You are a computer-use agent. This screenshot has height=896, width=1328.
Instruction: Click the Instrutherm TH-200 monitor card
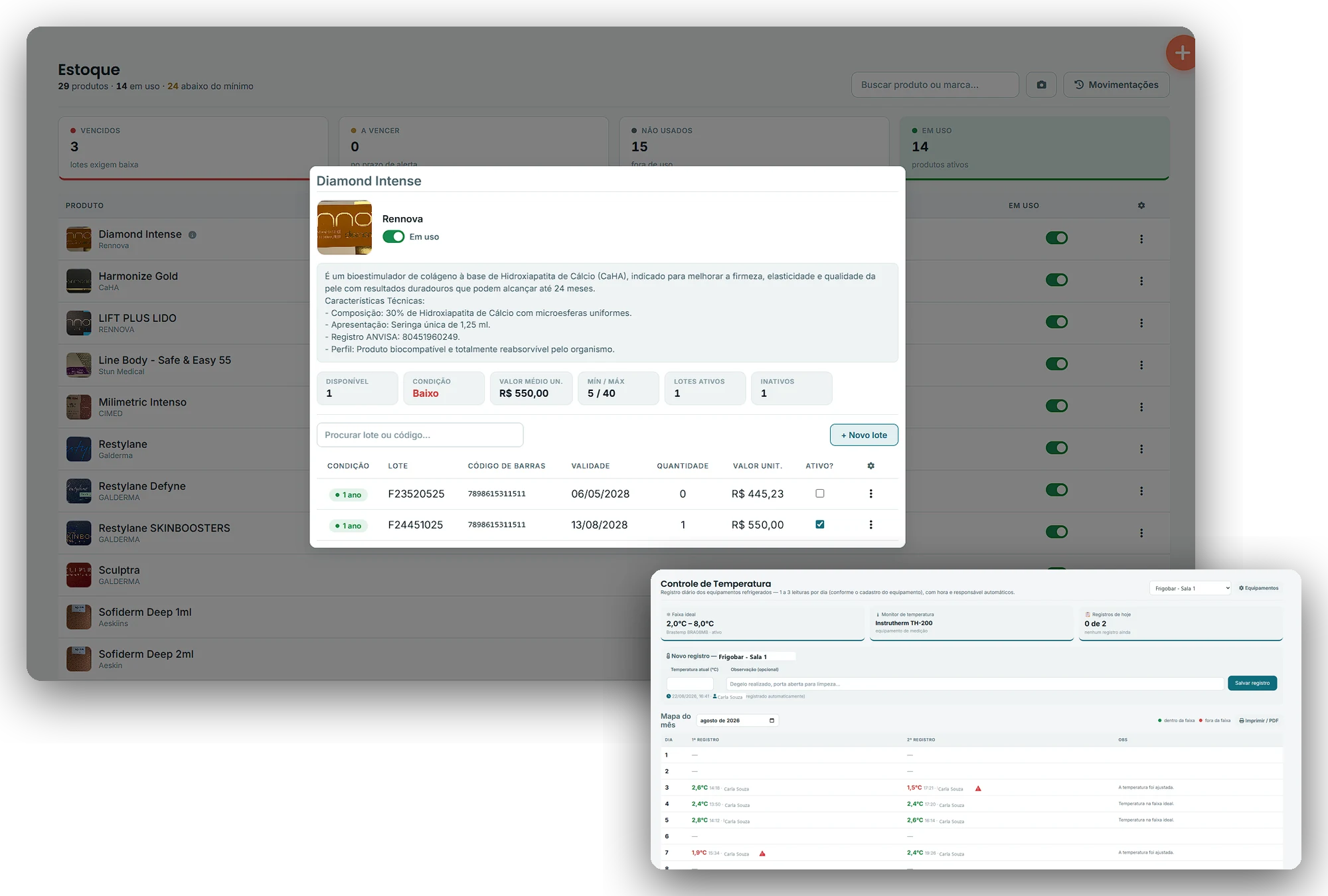pyautogui.click(x=971, y=623)
